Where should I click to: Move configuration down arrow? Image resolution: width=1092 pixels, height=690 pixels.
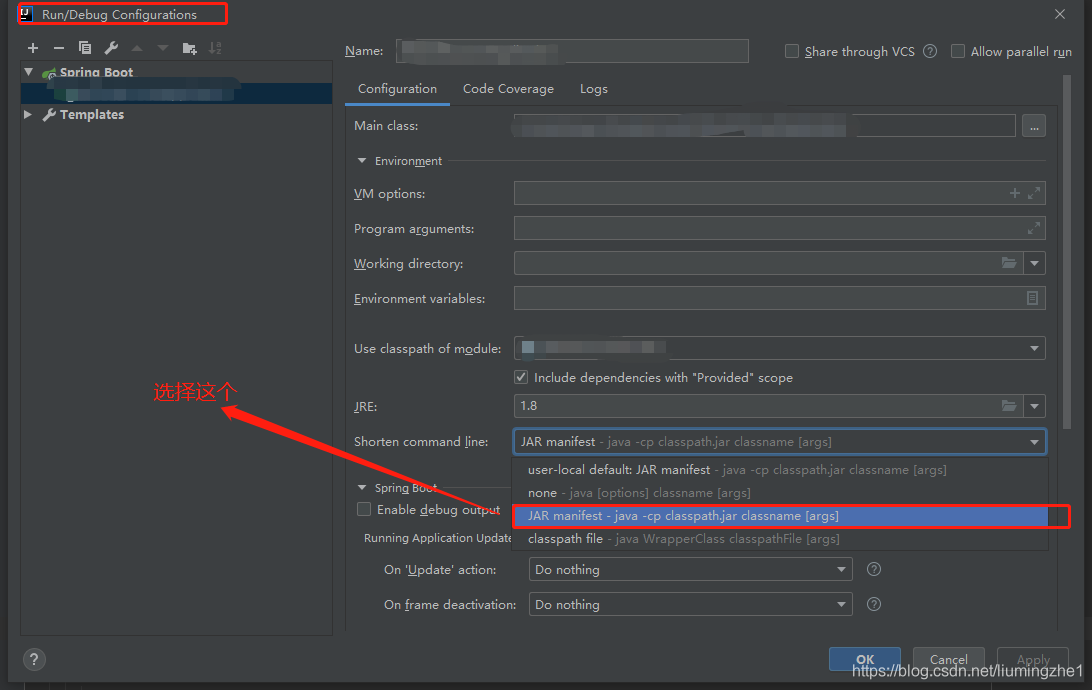163,48
